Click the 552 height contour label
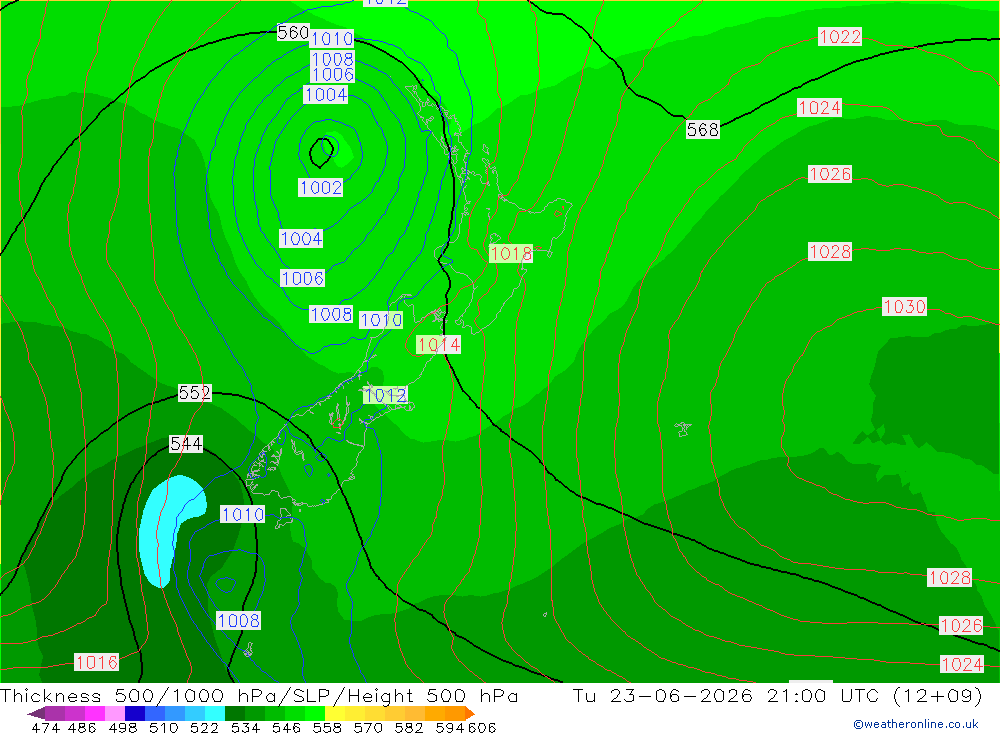 195,392
